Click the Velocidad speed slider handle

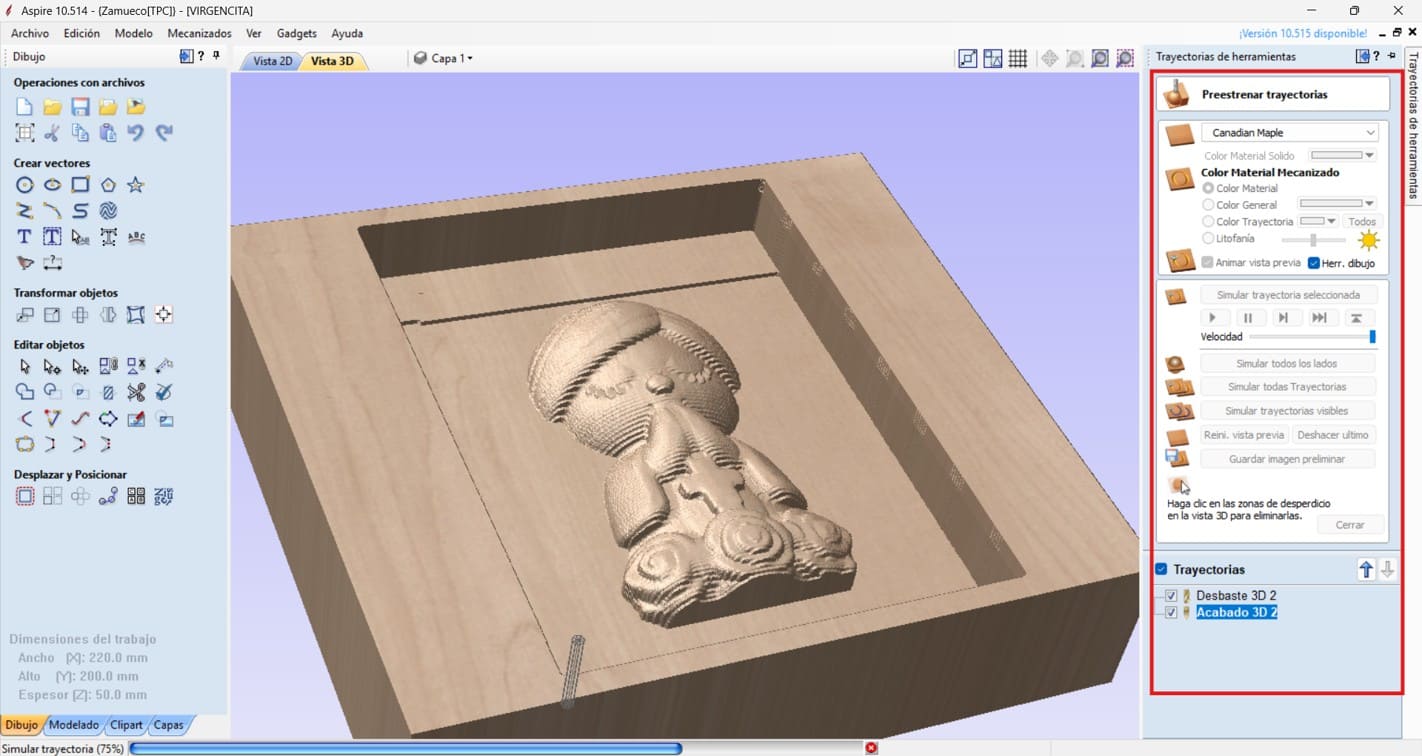(1372, 337)
